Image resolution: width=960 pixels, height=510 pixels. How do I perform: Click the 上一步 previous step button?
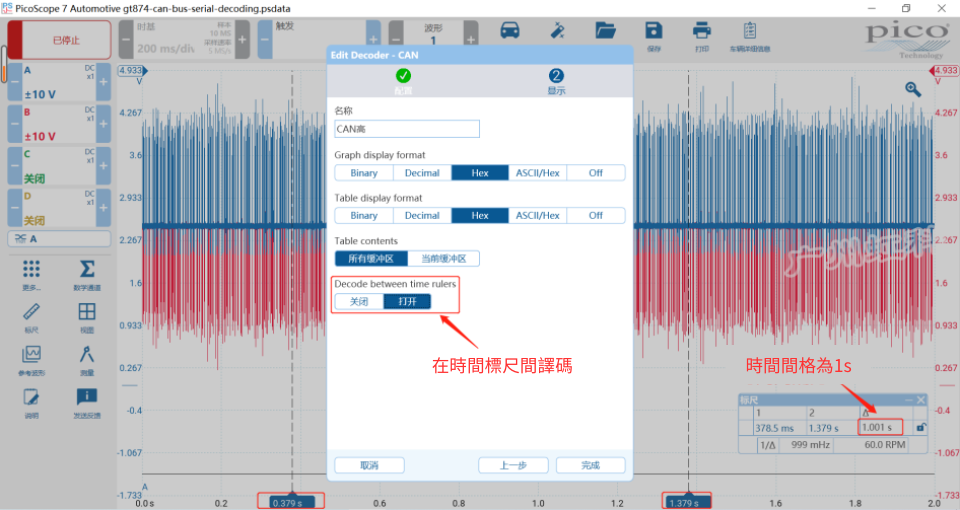click(513, 465)
